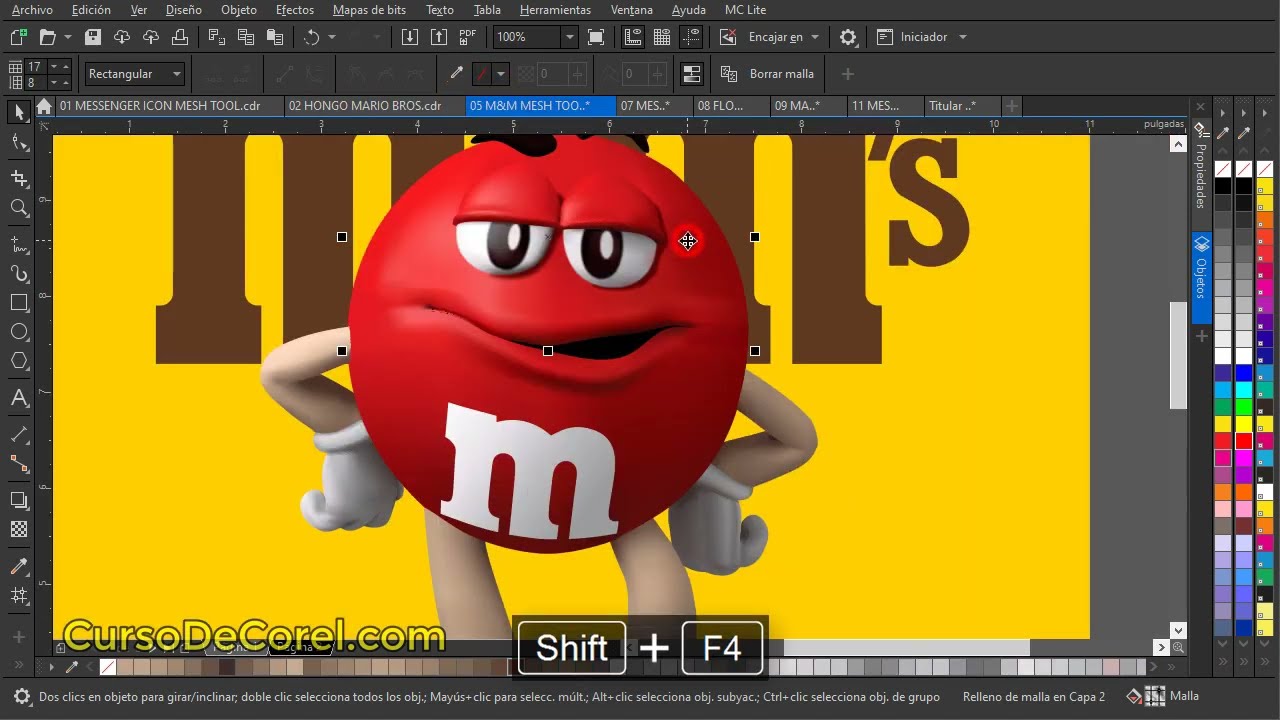Click the mesh color eyedropper icon
Screen dimensions: 1280x720
(456, 74)
